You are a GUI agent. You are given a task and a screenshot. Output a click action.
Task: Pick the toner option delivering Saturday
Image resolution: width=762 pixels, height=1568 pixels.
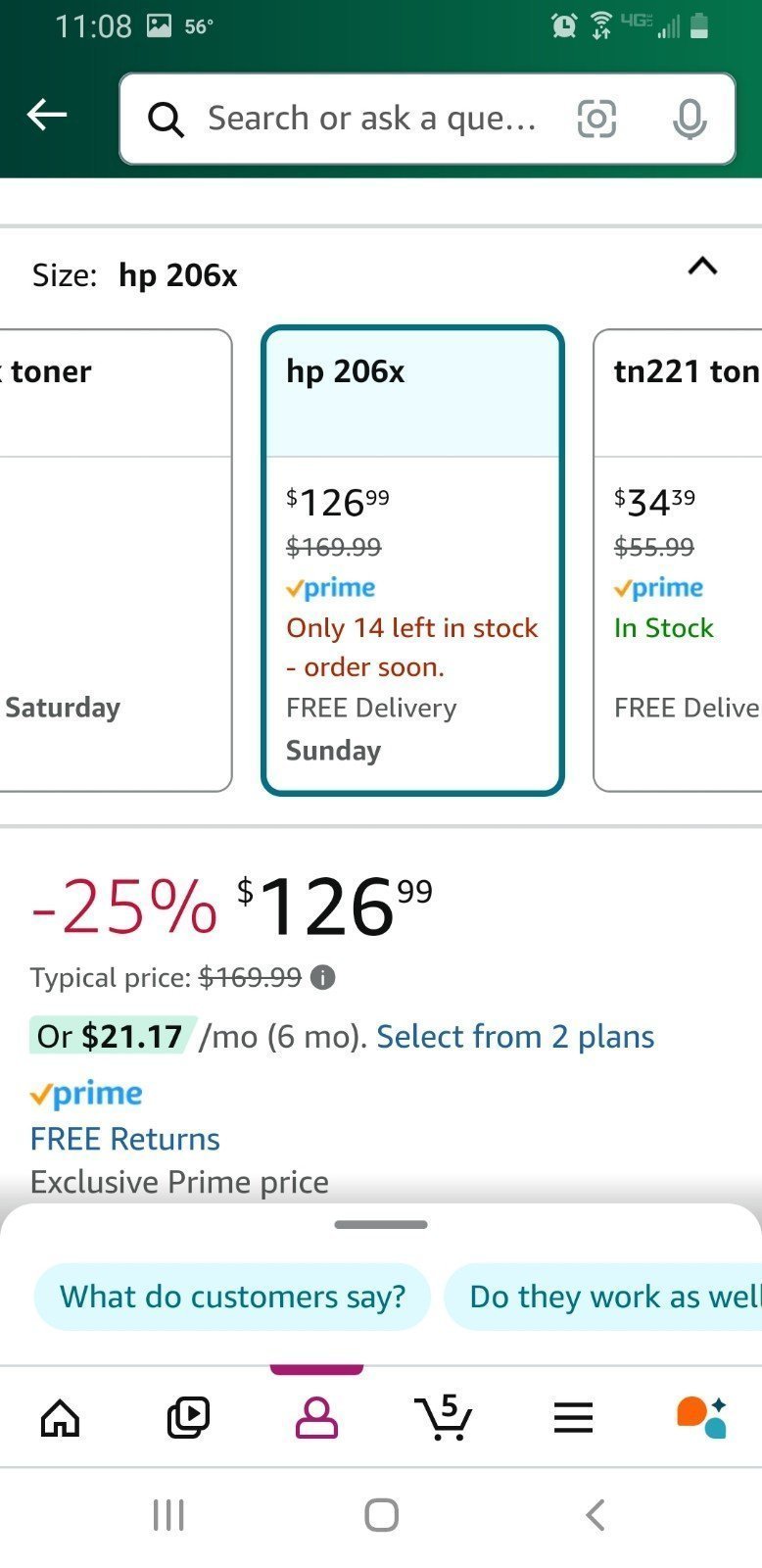pyautogui.click(x=116, y=560)
